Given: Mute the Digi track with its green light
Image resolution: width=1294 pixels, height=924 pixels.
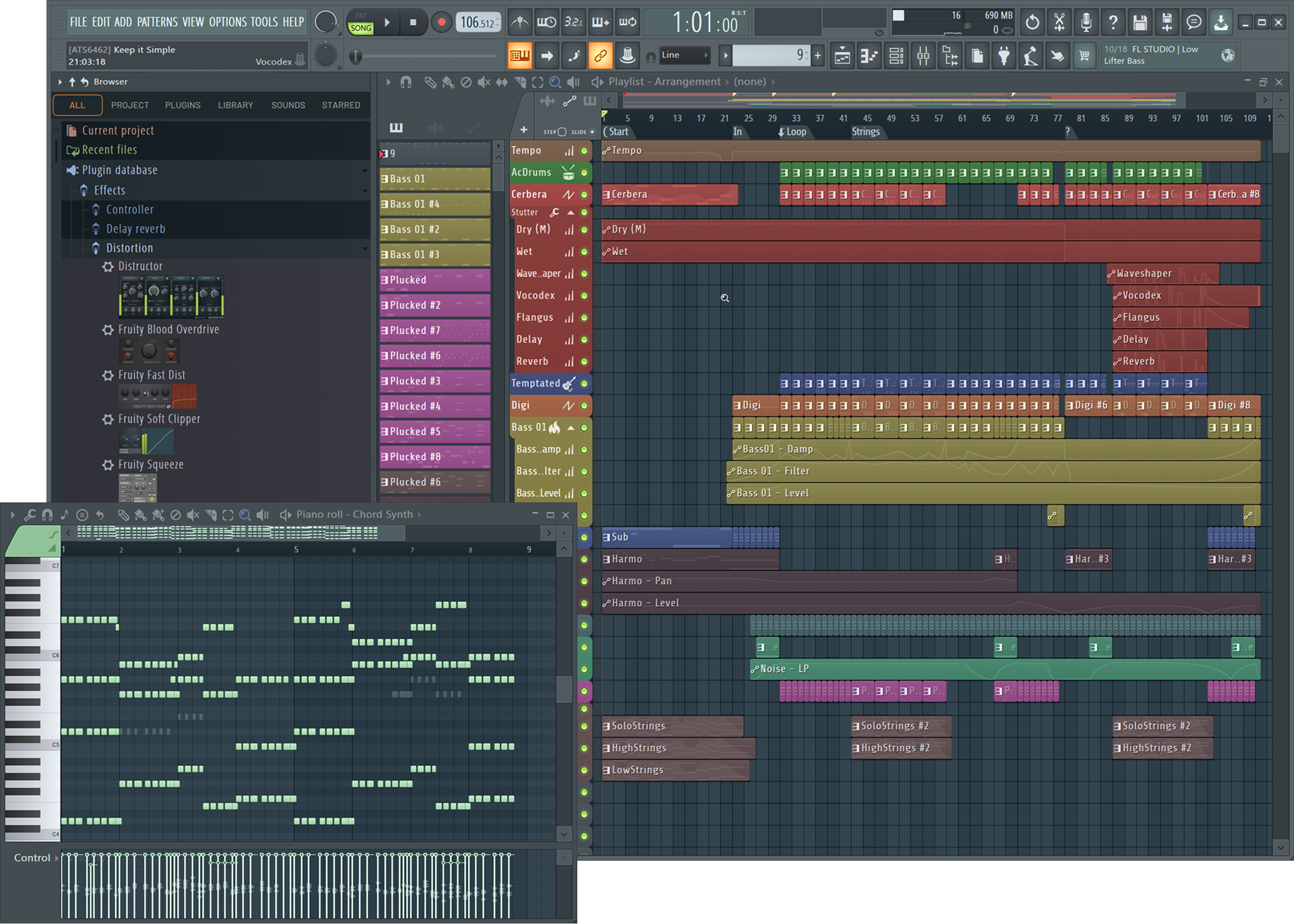Looking at the screenshot, I should pyautogui.click(x=585, y=405).
